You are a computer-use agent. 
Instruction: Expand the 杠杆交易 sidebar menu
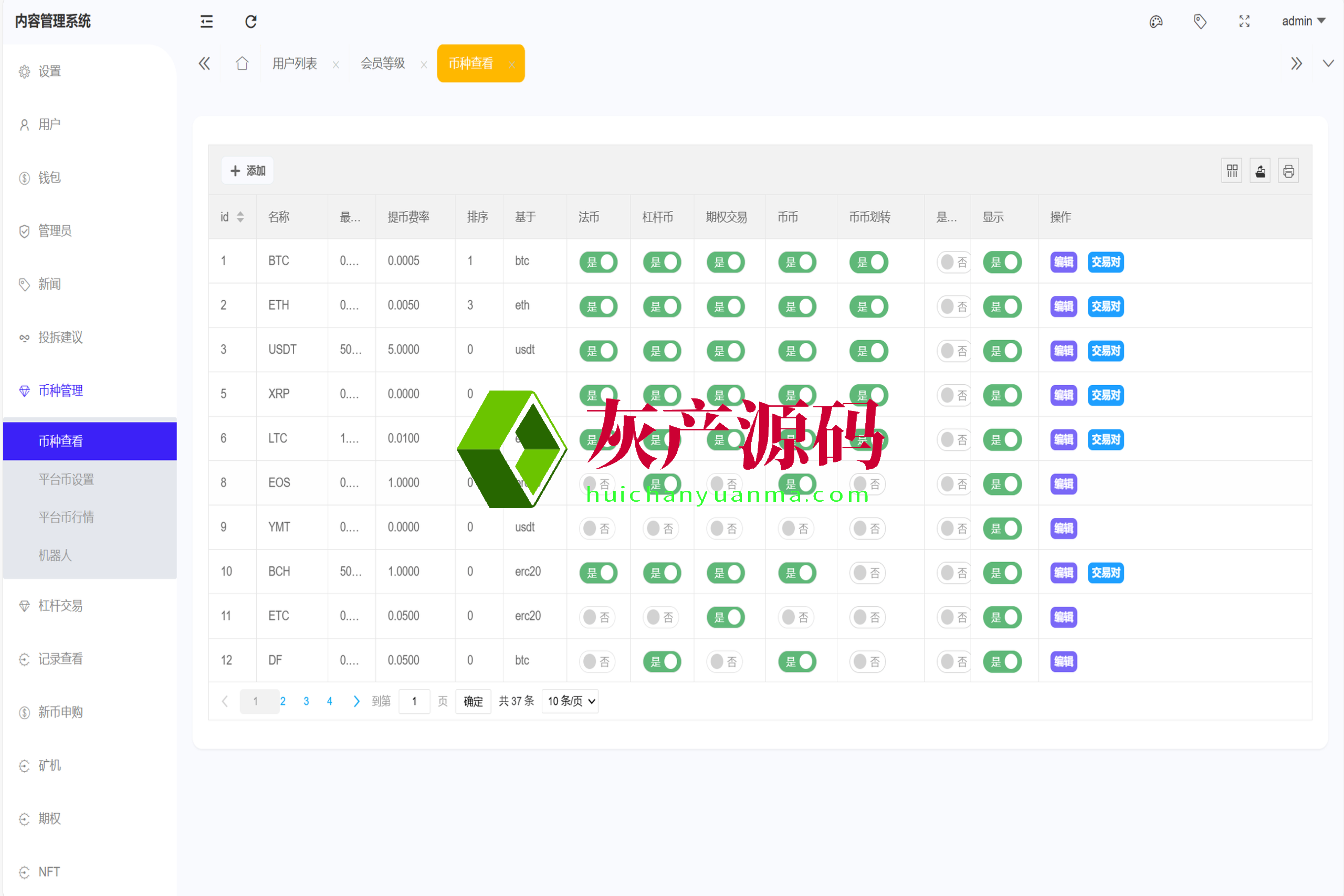point(60,606)
